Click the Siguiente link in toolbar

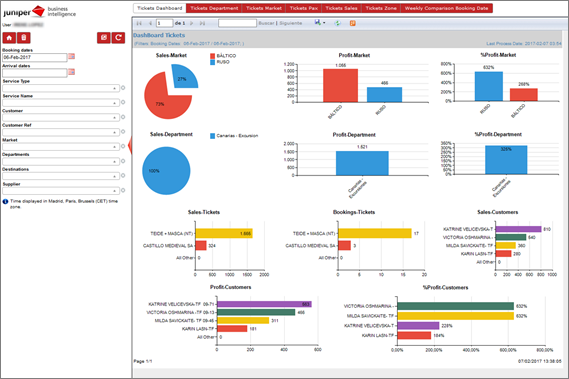tap(291, 23)
